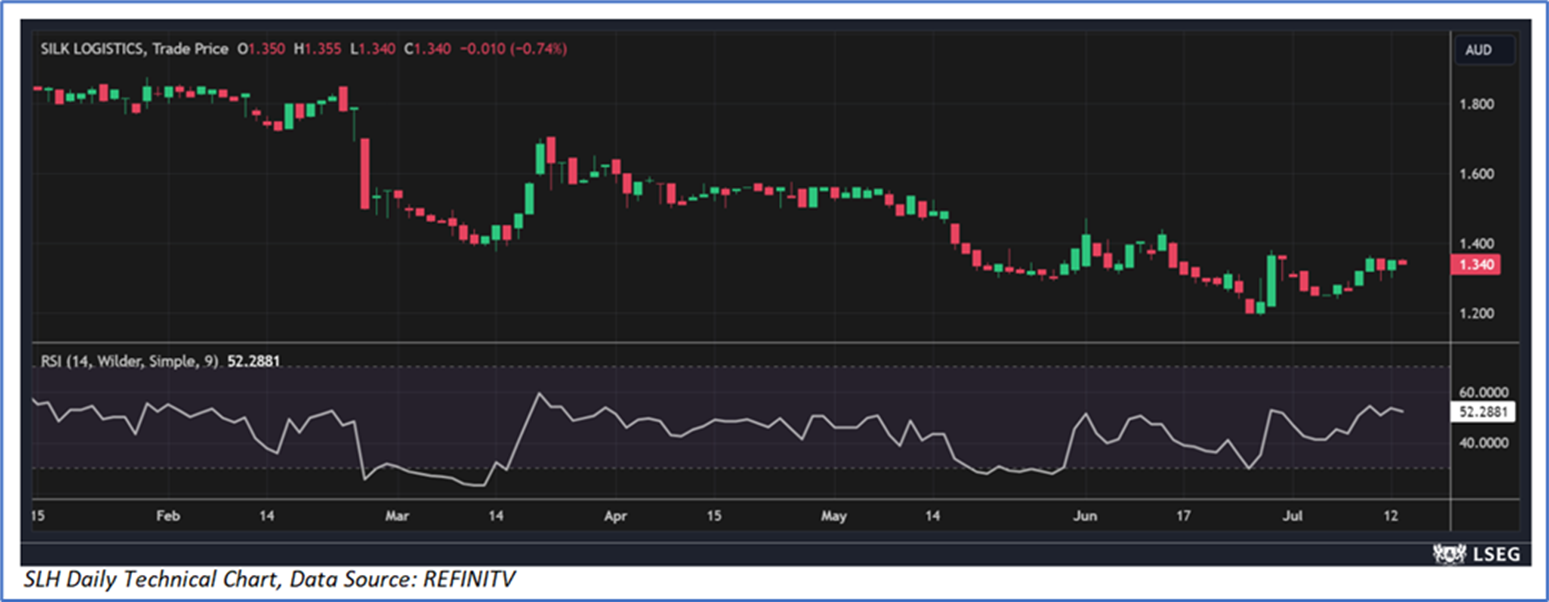Image resolution: width=1549 pixels, height=602 pixels.
Task: Pick the May date marker
Action: coord(833,516)
